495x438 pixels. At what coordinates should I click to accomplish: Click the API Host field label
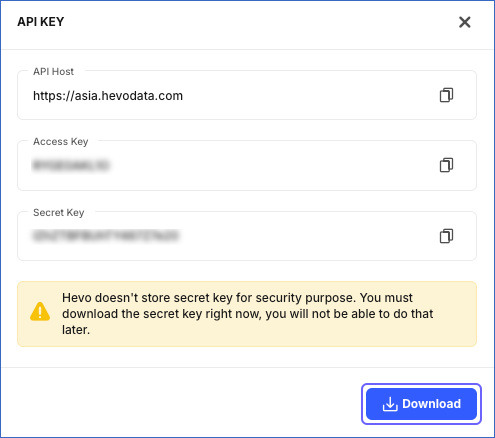click(53, 71)
